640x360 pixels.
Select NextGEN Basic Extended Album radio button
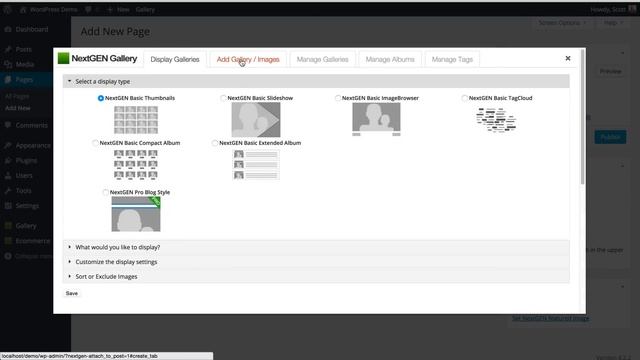(215, 143)
